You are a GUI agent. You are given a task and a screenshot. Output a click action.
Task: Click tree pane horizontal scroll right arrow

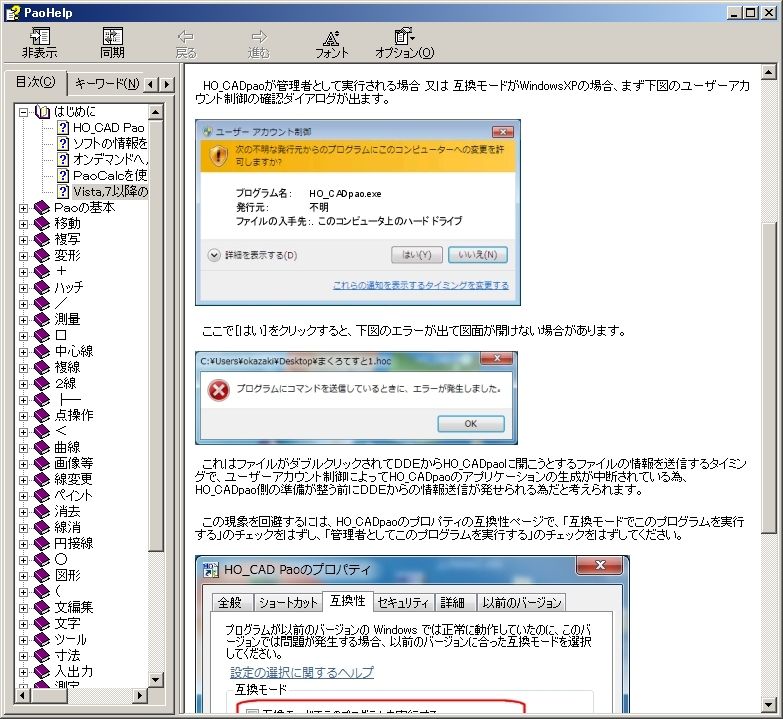click(140, 695)
